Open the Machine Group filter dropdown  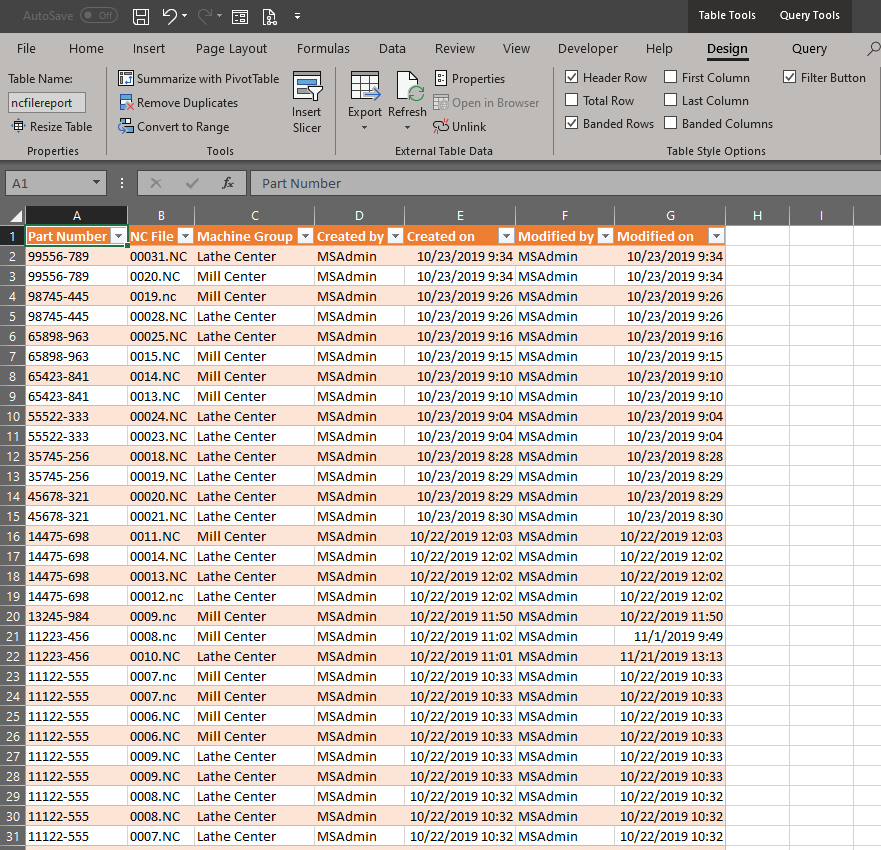[x=305, y=236]
